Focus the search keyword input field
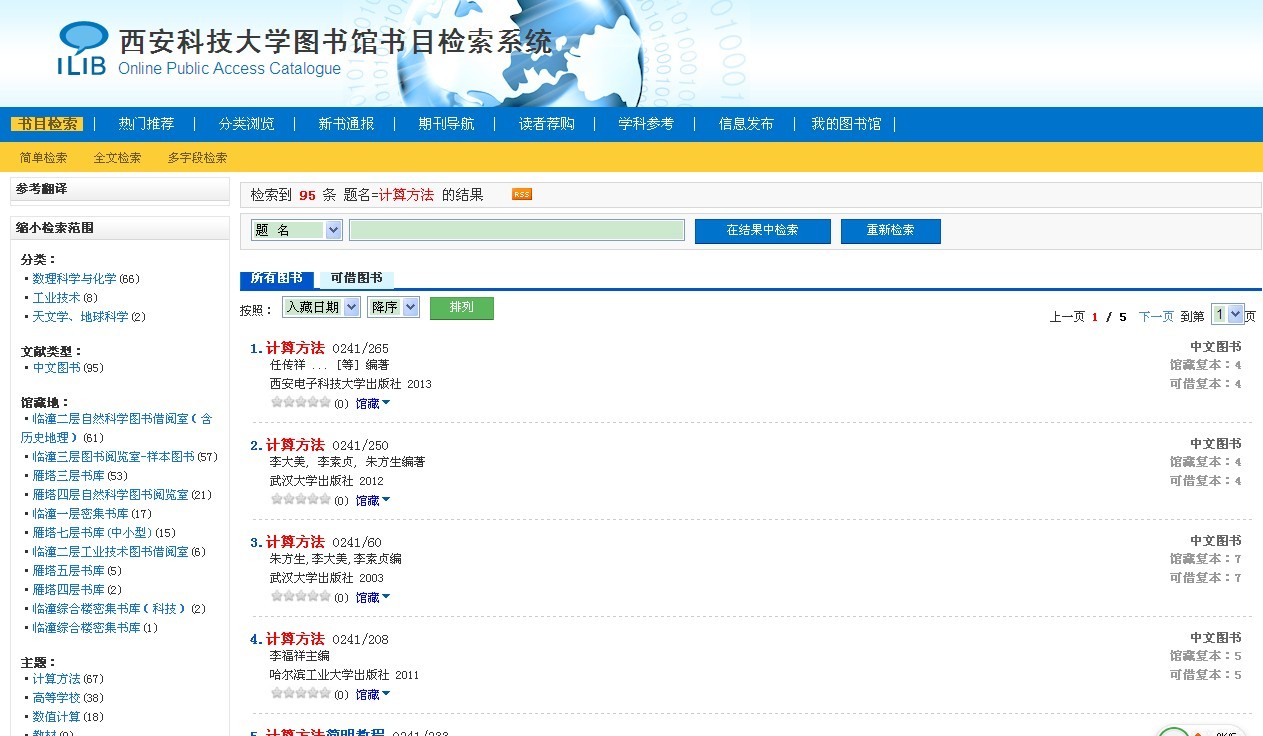The height and width of the screenshot is (736, 1263). (516, 230)
